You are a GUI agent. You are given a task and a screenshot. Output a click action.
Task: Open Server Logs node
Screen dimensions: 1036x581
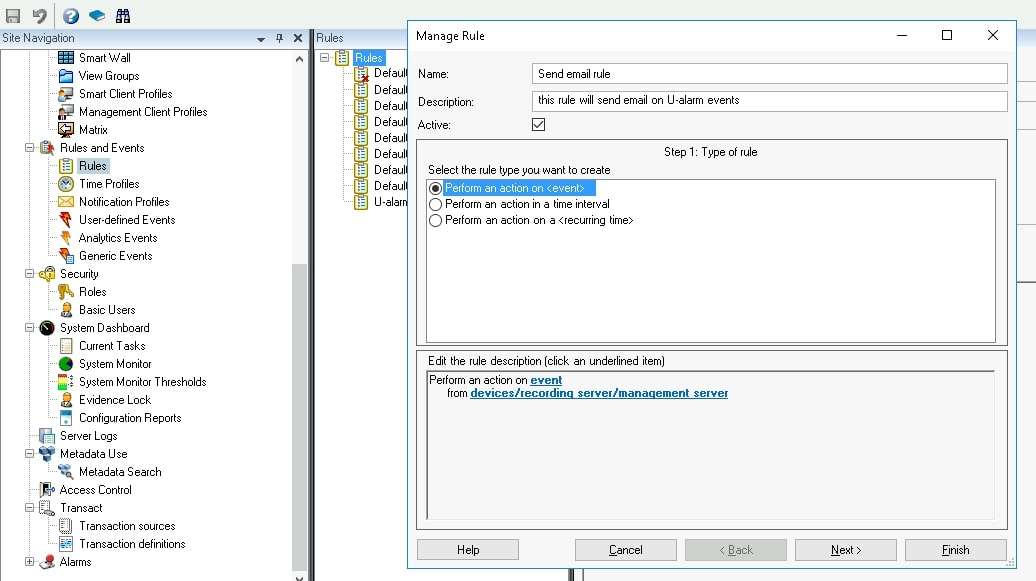tap(88, 436)
